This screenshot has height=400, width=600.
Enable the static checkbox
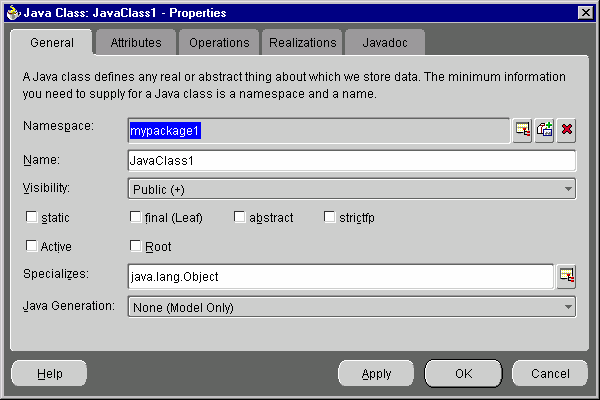coord(31,217)
